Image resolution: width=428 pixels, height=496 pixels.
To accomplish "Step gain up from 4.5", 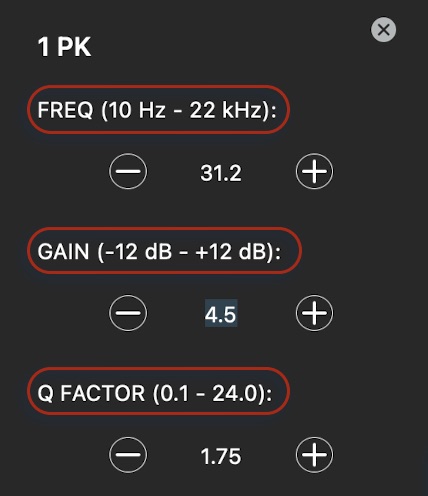I will (x=314, y=313).
